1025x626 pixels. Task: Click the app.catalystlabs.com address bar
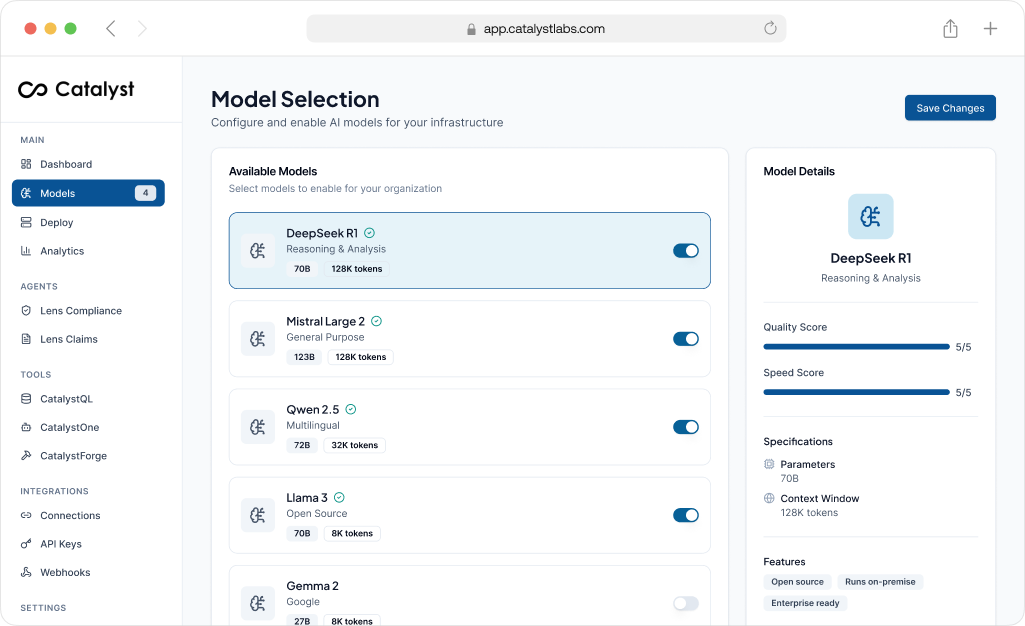point(546,29)
